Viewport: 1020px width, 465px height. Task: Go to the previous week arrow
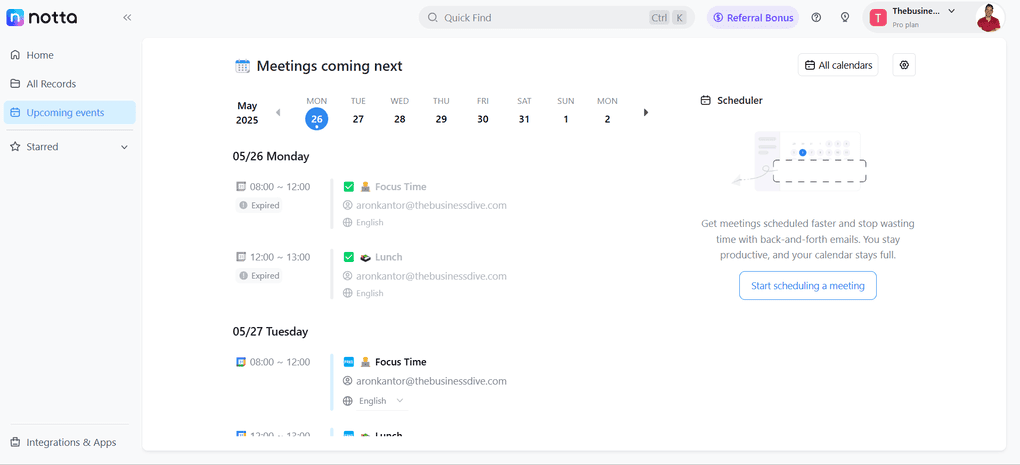tap(278, 113)
